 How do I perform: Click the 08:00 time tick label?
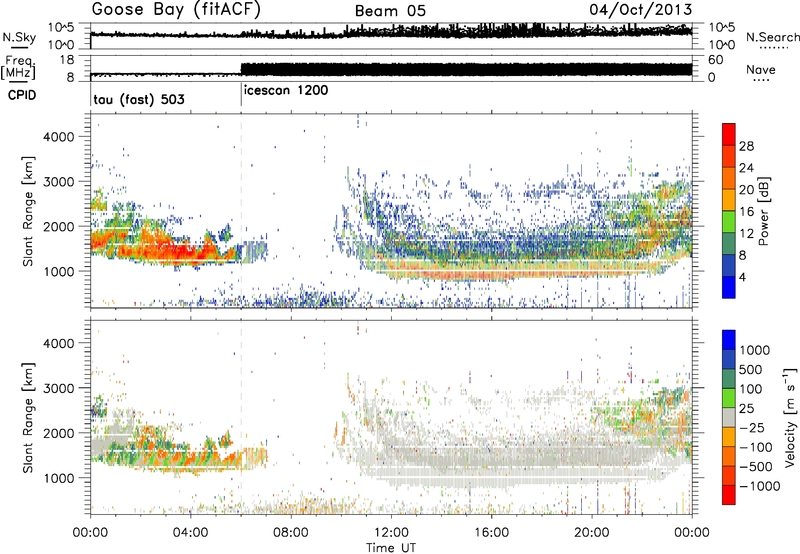click(x=291, y=533)
